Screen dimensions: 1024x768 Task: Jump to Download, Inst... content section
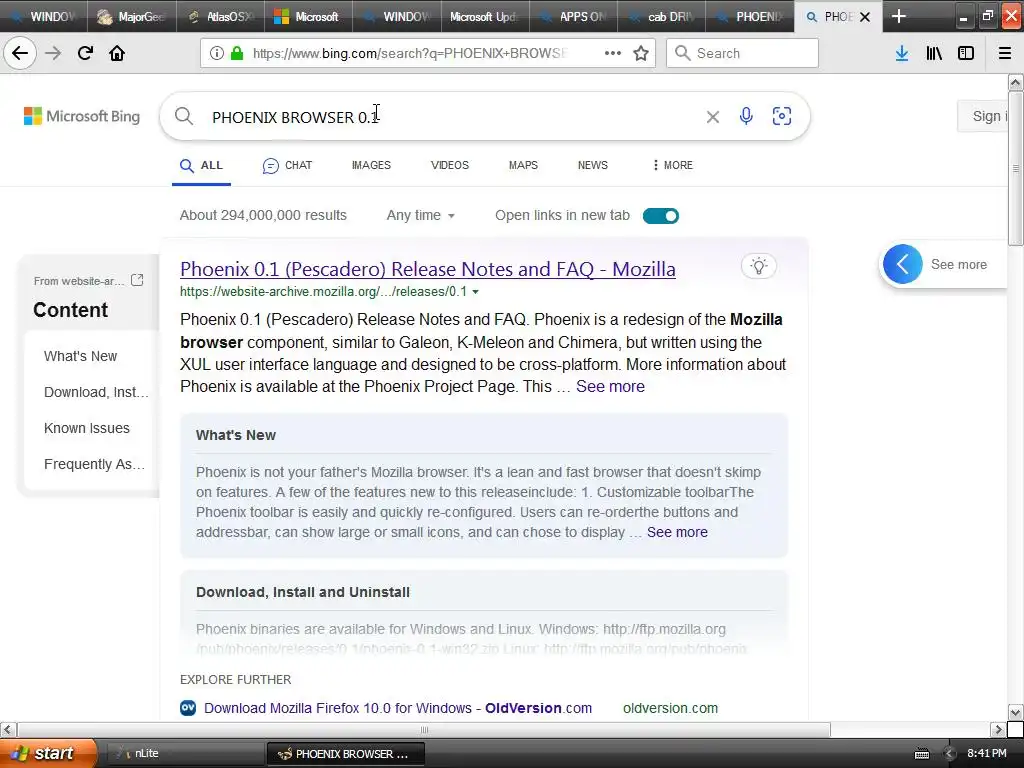click(96, 392)
